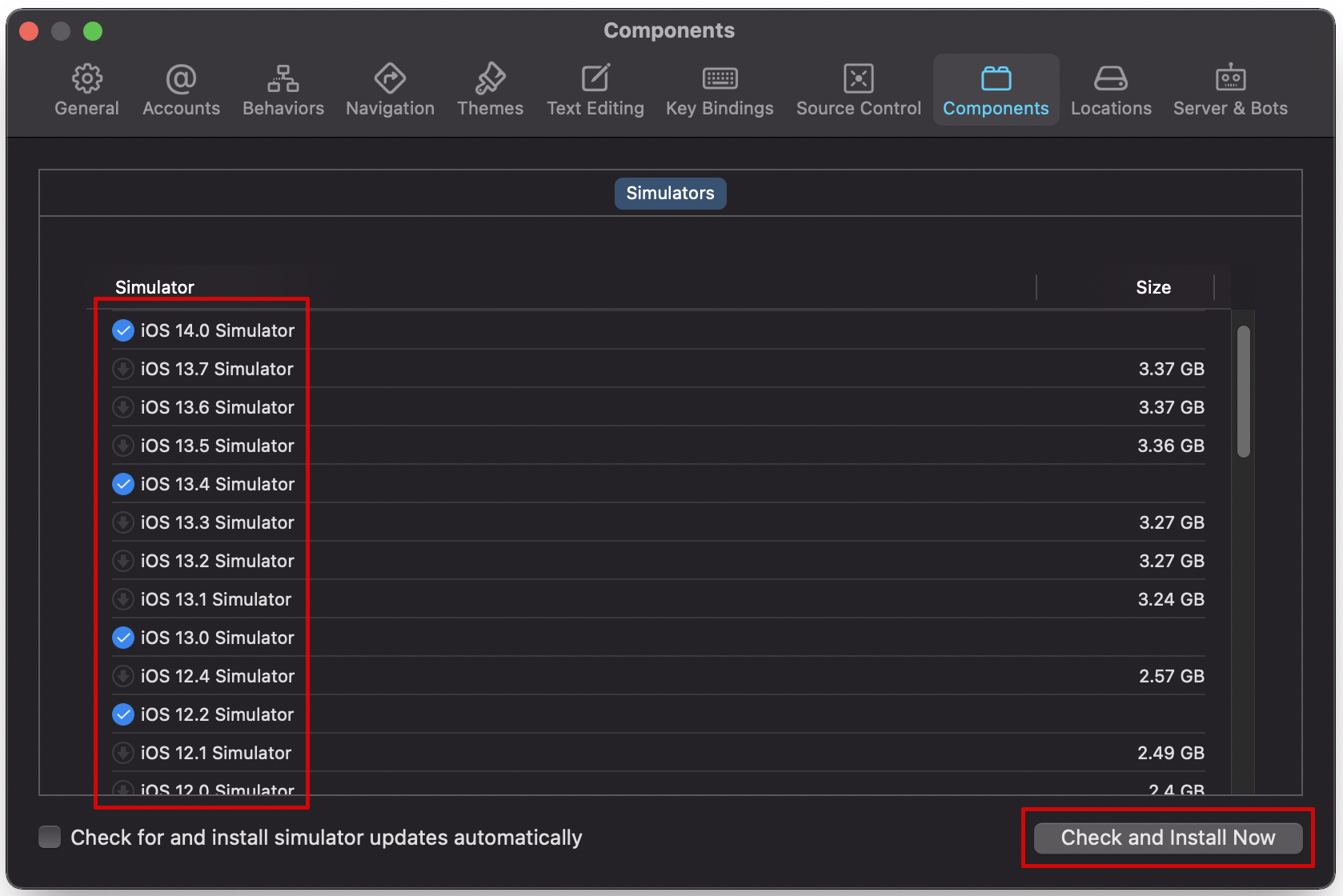
Task: Click the simulator list vertical scrollbar
Action: tap(1243, 392)
